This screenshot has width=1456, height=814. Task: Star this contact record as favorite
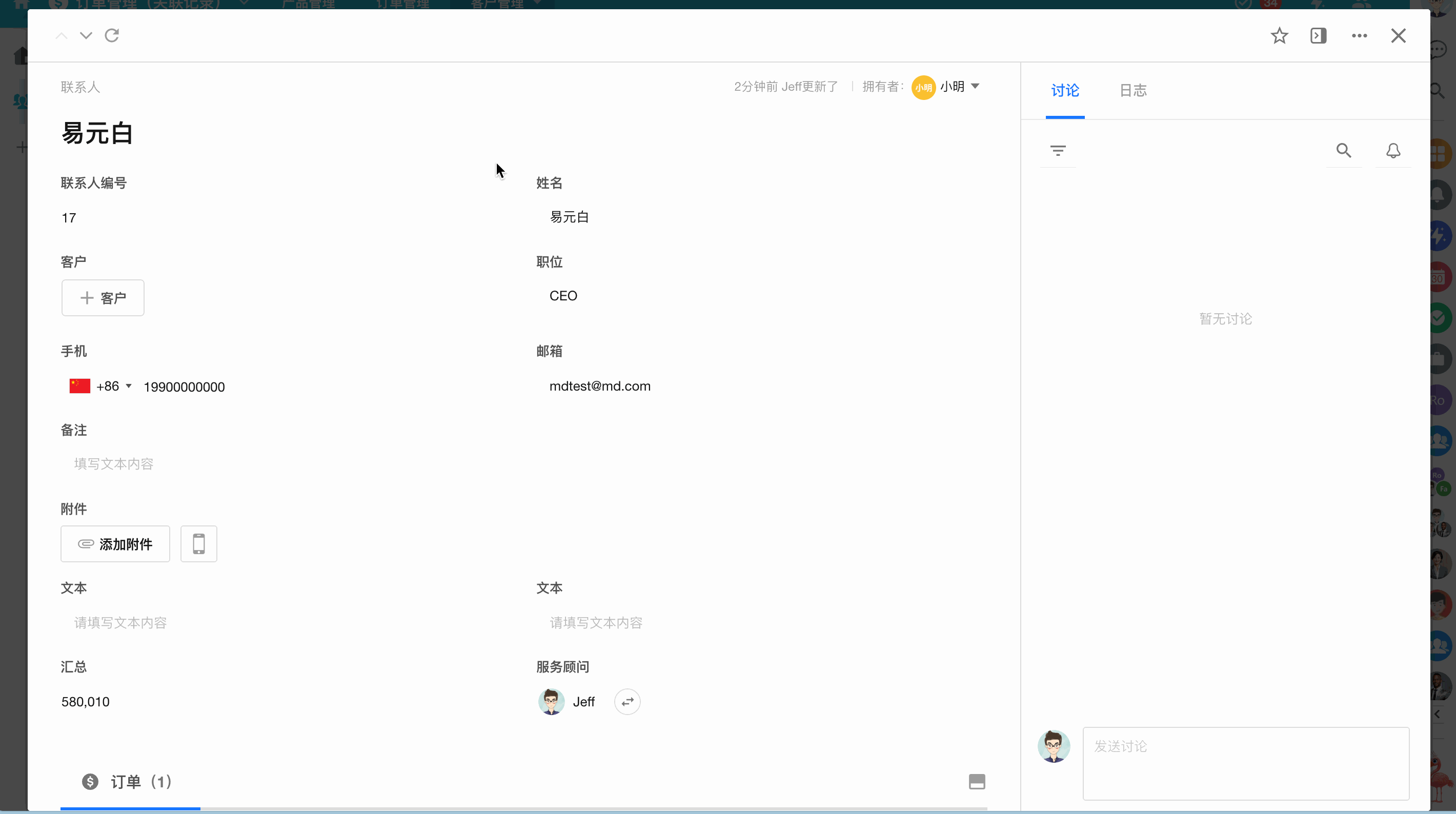click(1279, 35)
